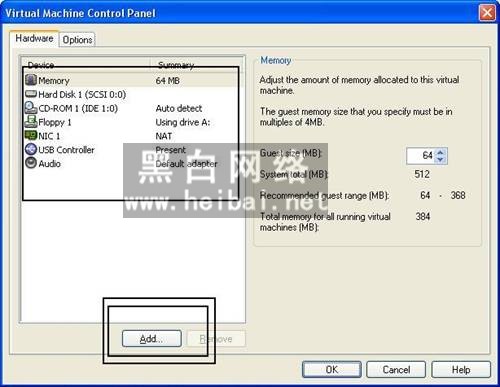The width and height of the screenshot is (500, 387).
Task: Click the Remove button
Action: (x=216, y=339)
